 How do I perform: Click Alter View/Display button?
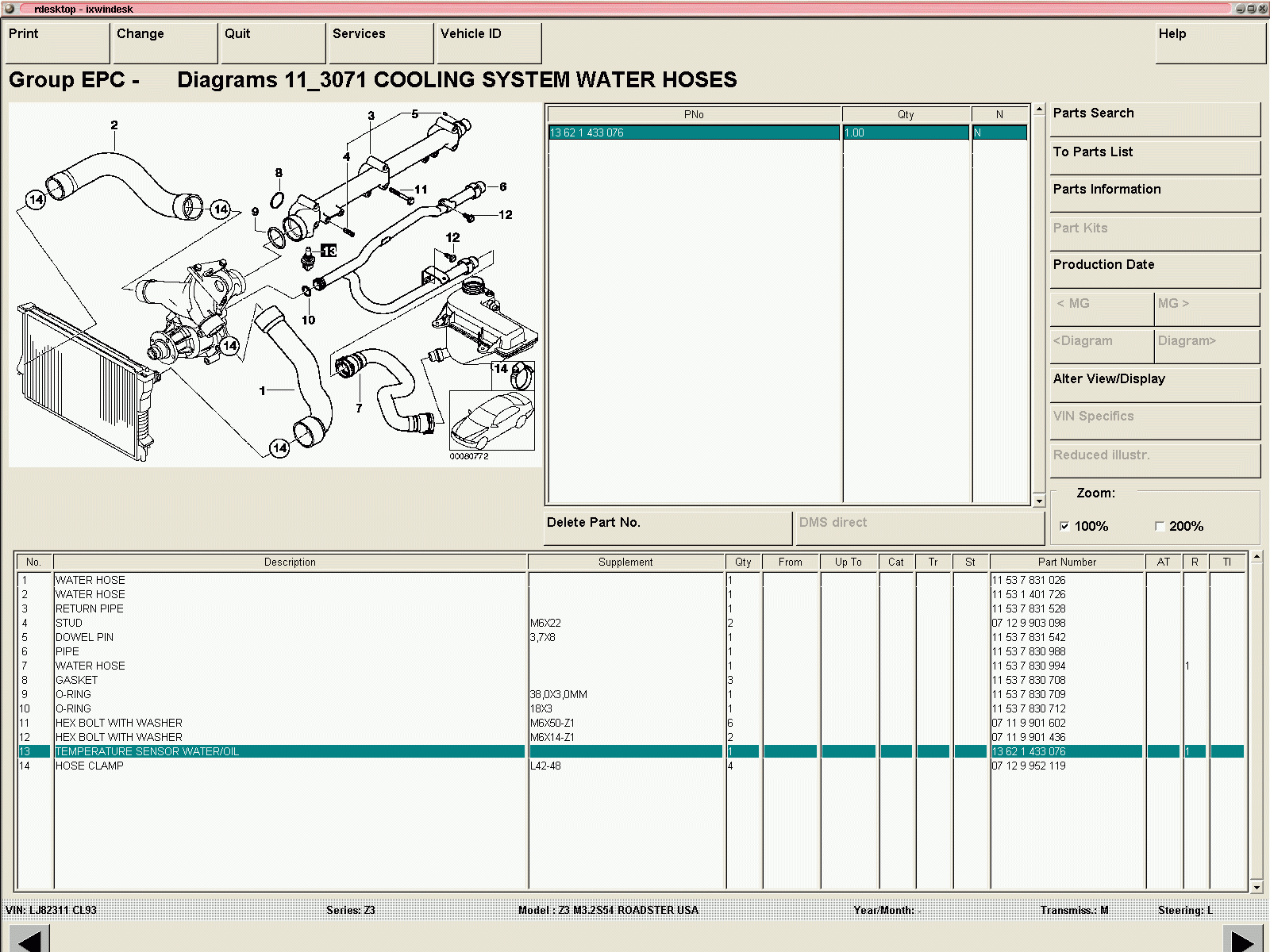[x=1155, y=385]
